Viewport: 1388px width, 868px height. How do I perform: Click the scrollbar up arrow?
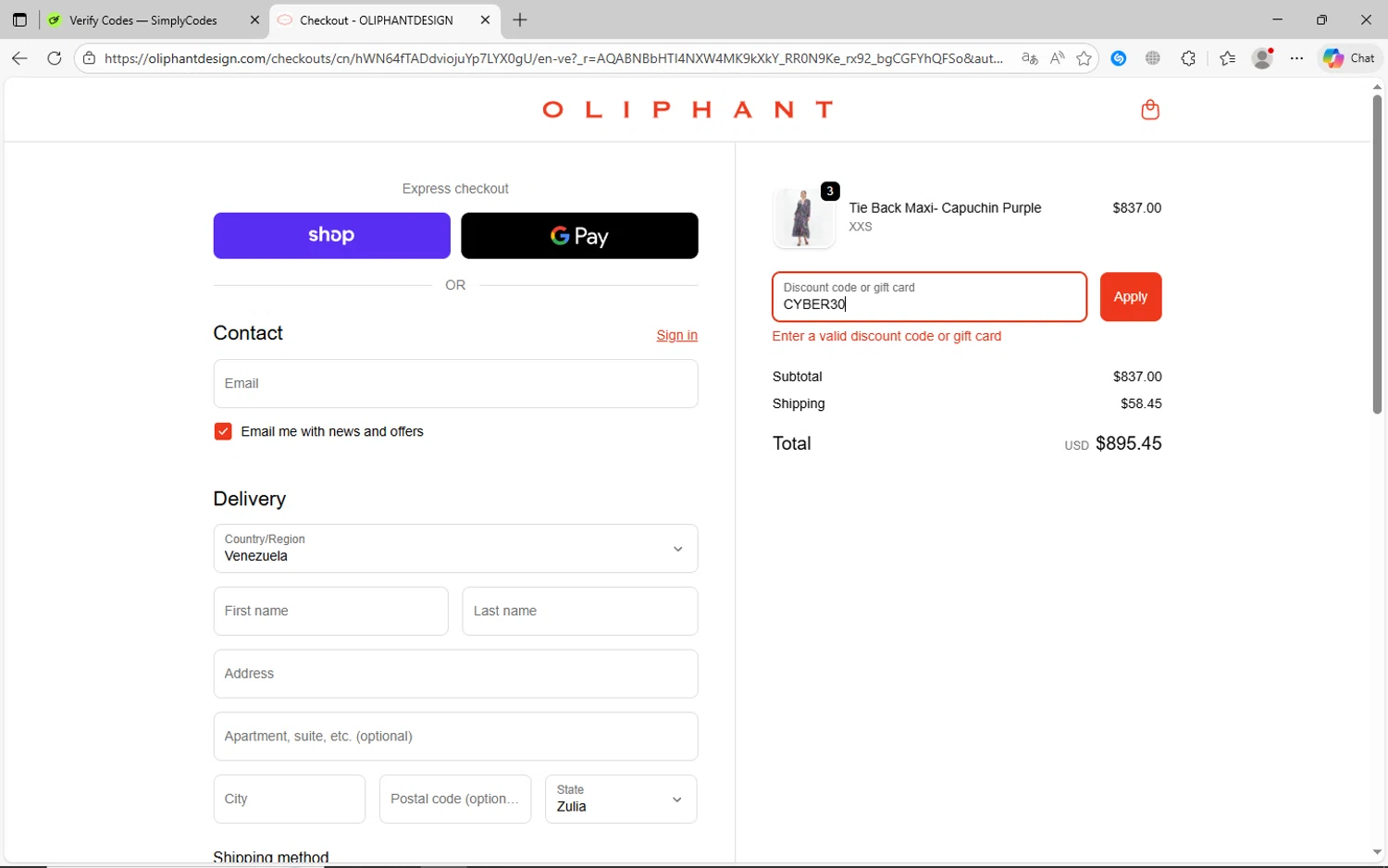click(x=1377, y=87)
